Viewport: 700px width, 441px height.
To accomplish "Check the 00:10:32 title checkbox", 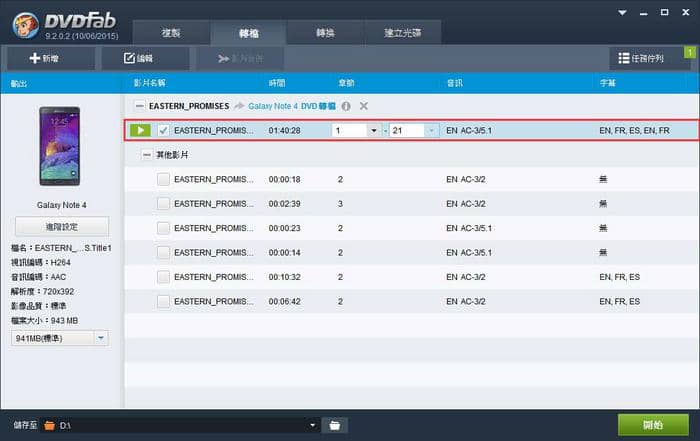I will tap(163, 277).
